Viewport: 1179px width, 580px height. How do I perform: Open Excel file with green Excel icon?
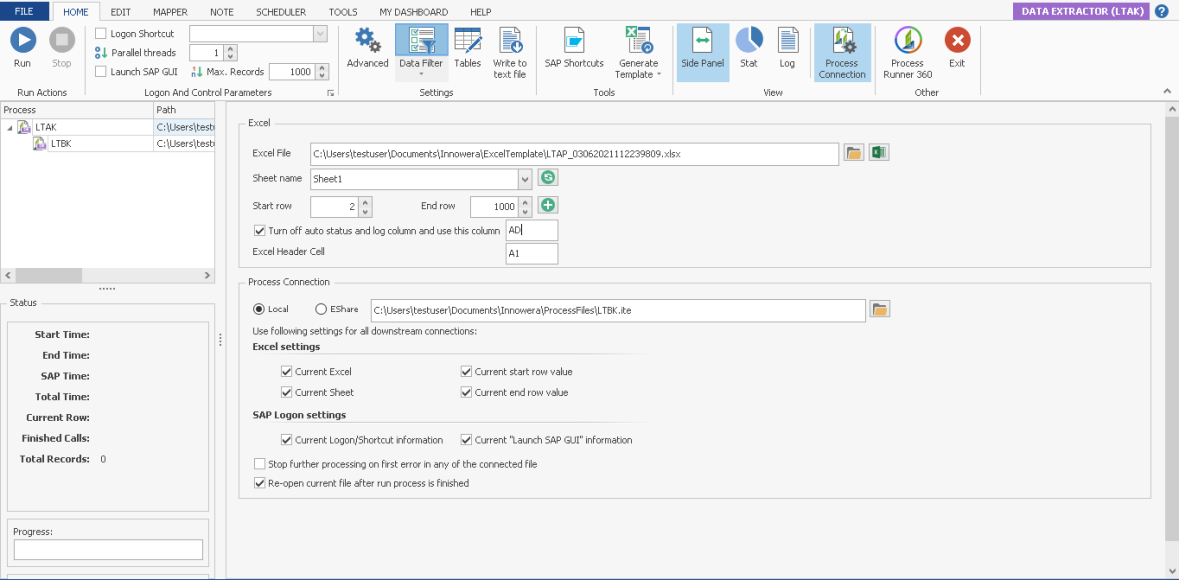click(x=879, y=153)
